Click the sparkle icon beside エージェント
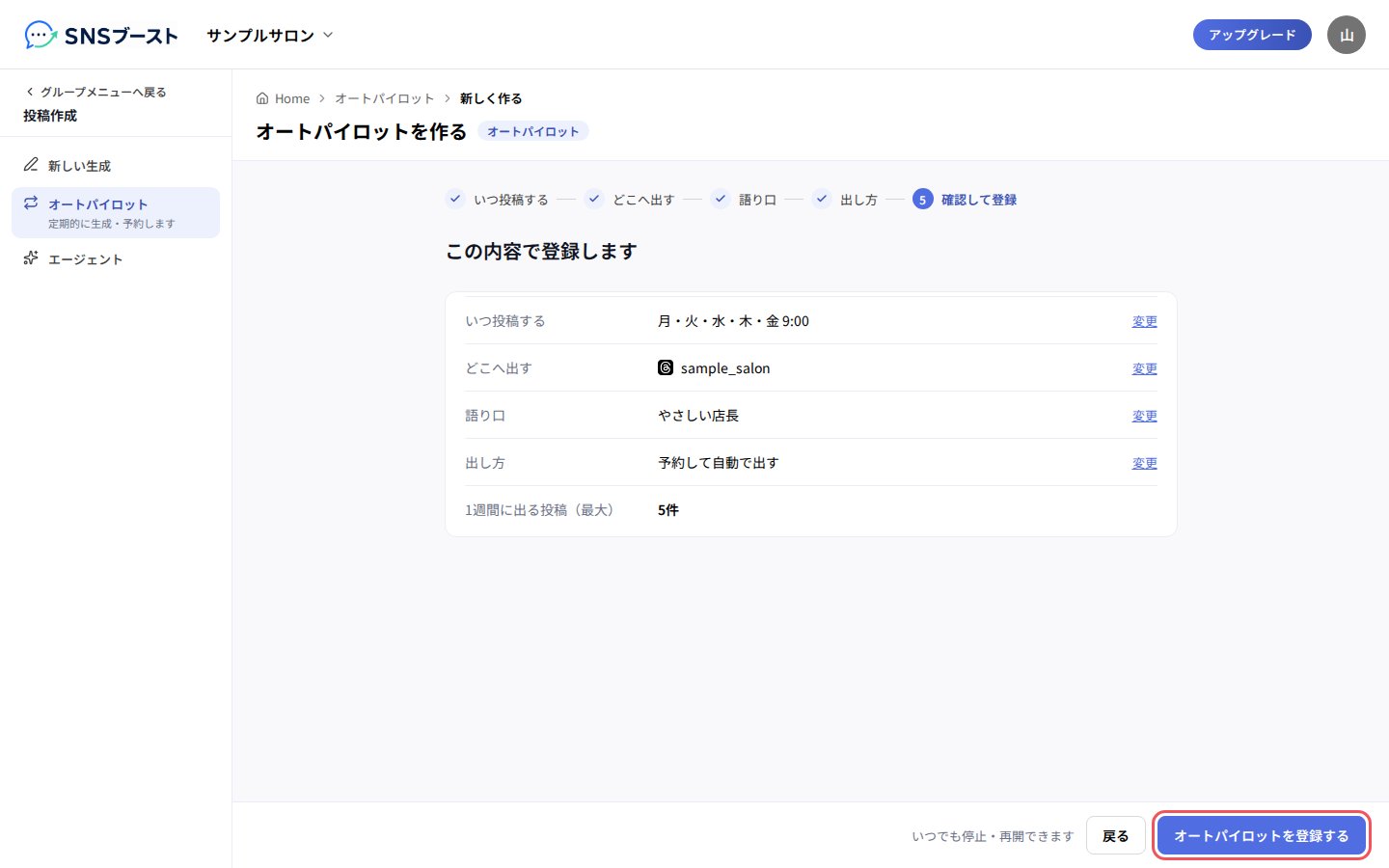Image resolution: width=1389 pixels, height=868 pixels. pos(31,258)
